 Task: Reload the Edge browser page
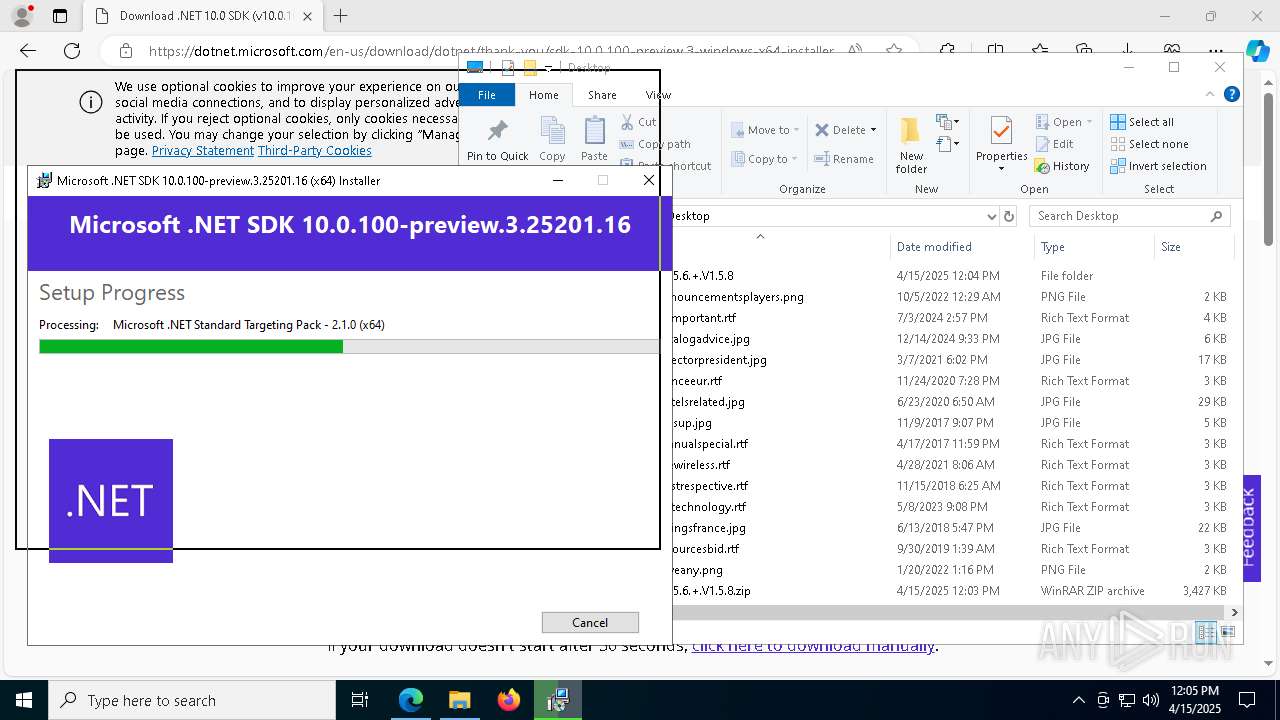pos(72,51)
